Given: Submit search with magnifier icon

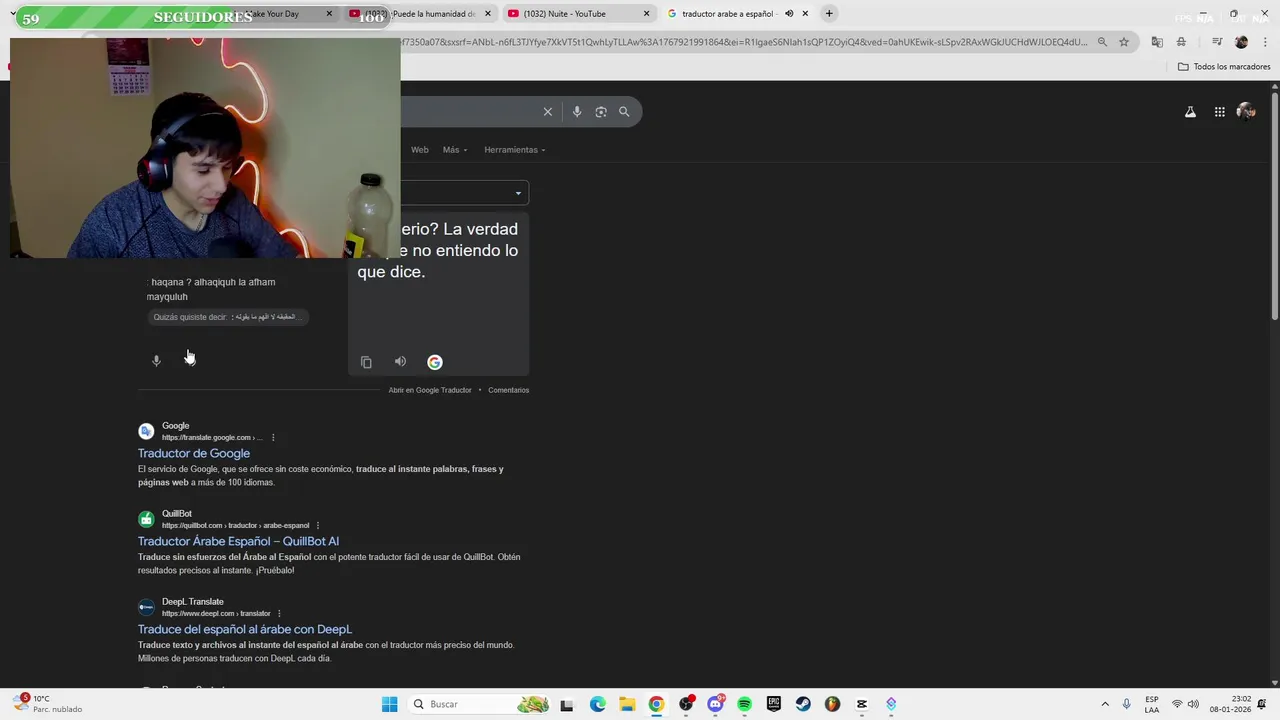Looking at the screenshot, I should [x=624, y=112].
